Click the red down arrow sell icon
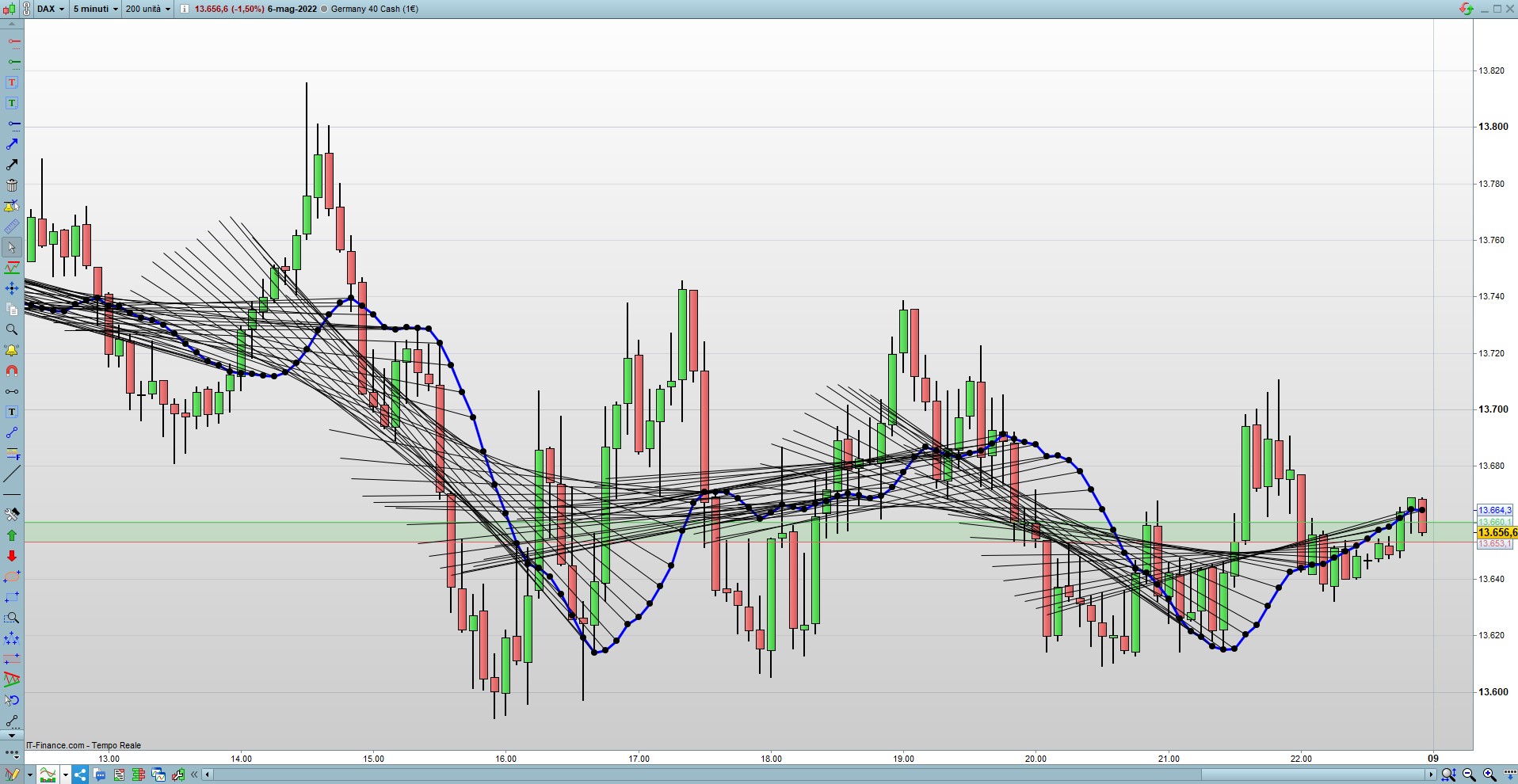Viewport: 1518px width, 784px height. click(12, 556)
